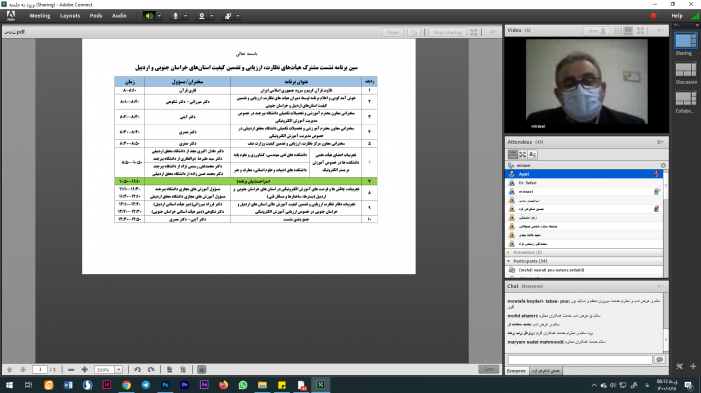Toggle the webcam icon in the toolbar
Viewport: 701px width, 393px height.
coord(202,16)
